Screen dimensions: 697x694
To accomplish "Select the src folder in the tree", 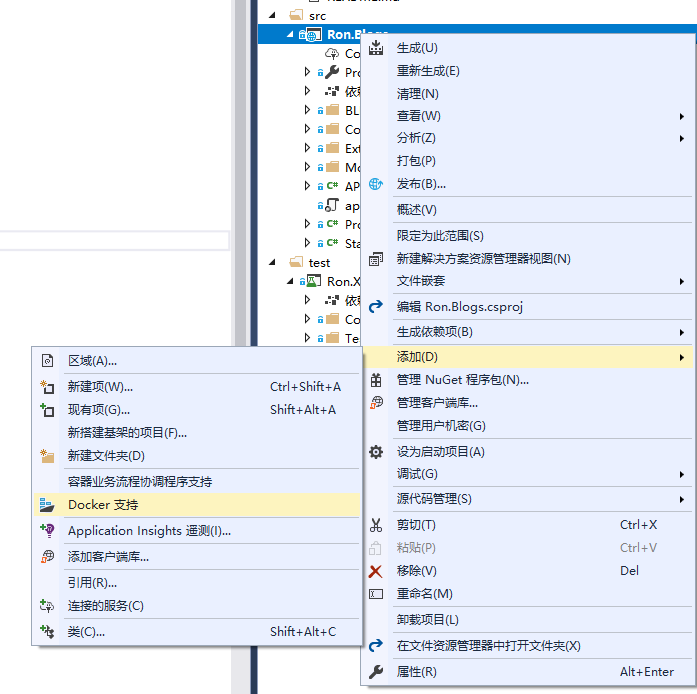I will (317, 15).
